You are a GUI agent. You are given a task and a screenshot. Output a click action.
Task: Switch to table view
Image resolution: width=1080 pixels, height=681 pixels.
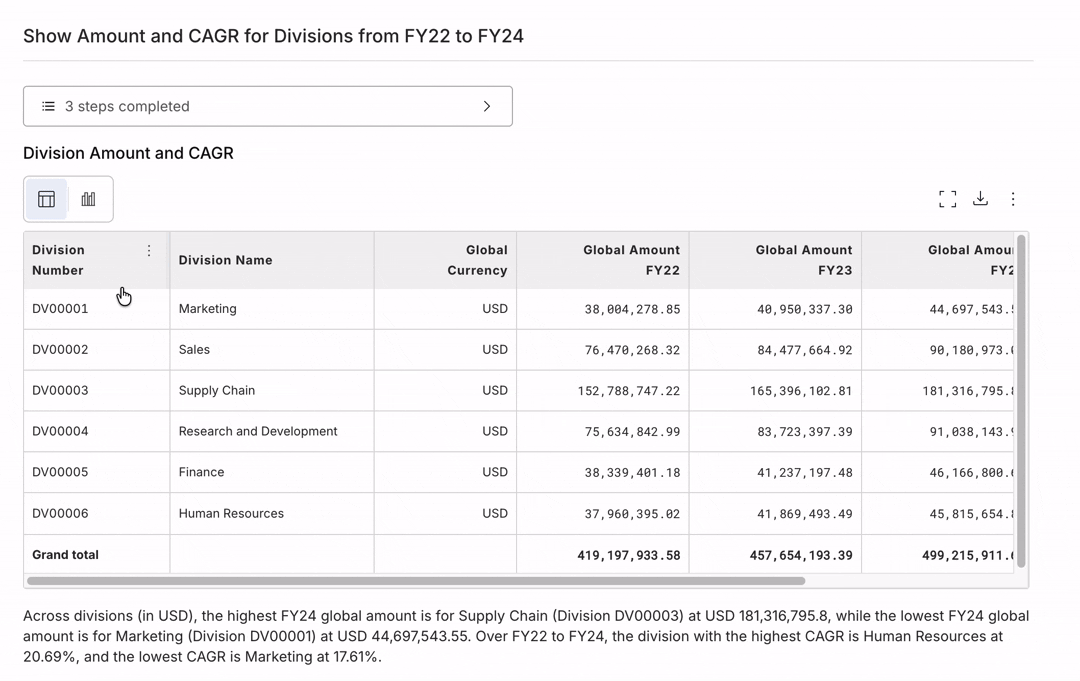click(46, 199)
